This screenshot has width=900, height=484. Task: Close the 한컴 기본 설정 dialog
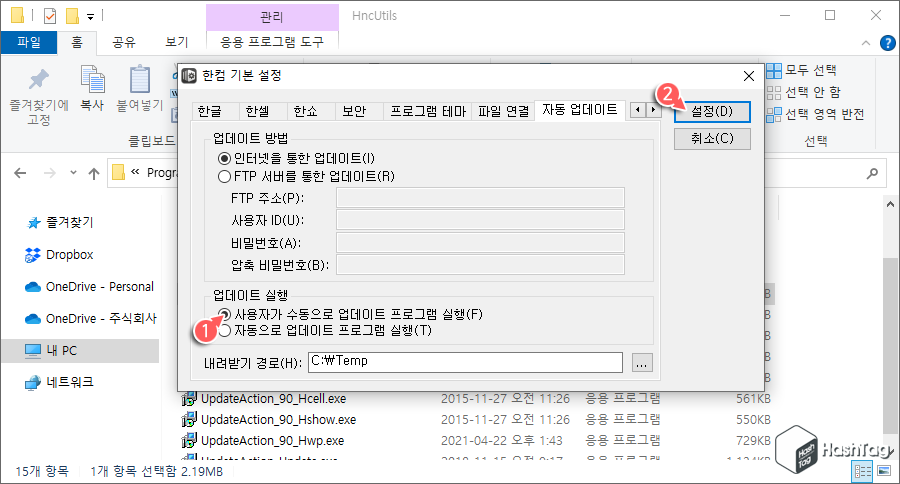coord(748,76)
